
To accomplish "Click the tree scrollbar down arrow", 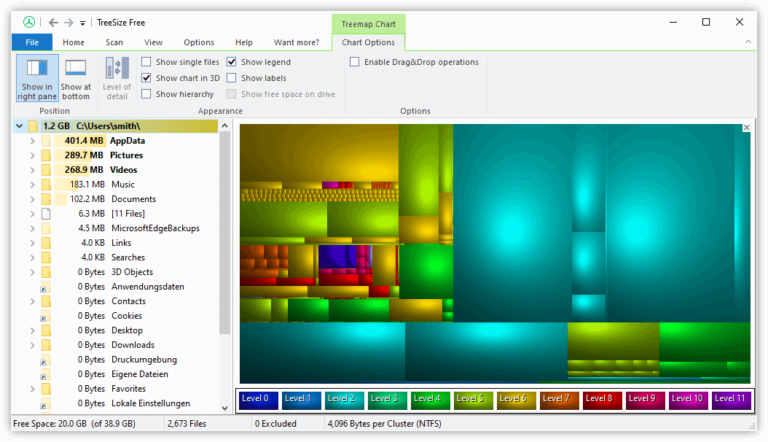I will (x=225, y=408).
